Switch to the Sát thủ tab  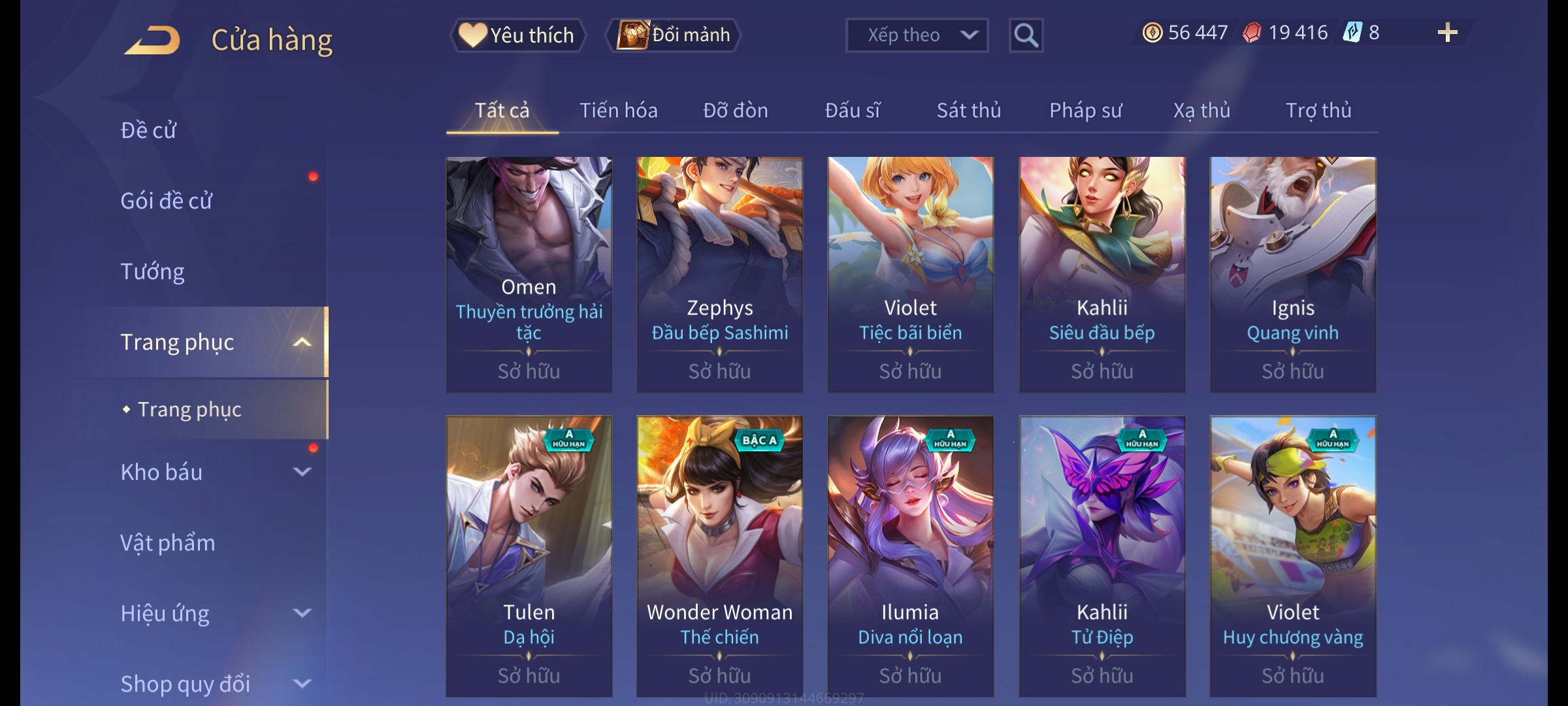pyautogui.click(x=968, y=110)
